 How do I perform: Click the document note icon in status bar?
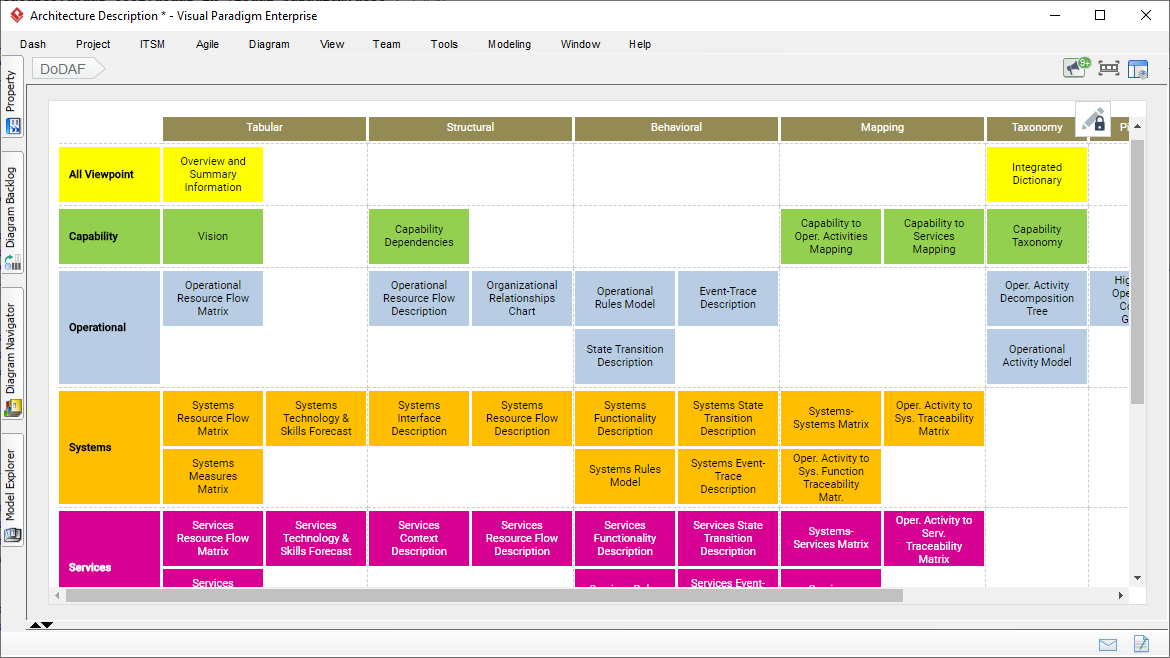(1140, 644)
